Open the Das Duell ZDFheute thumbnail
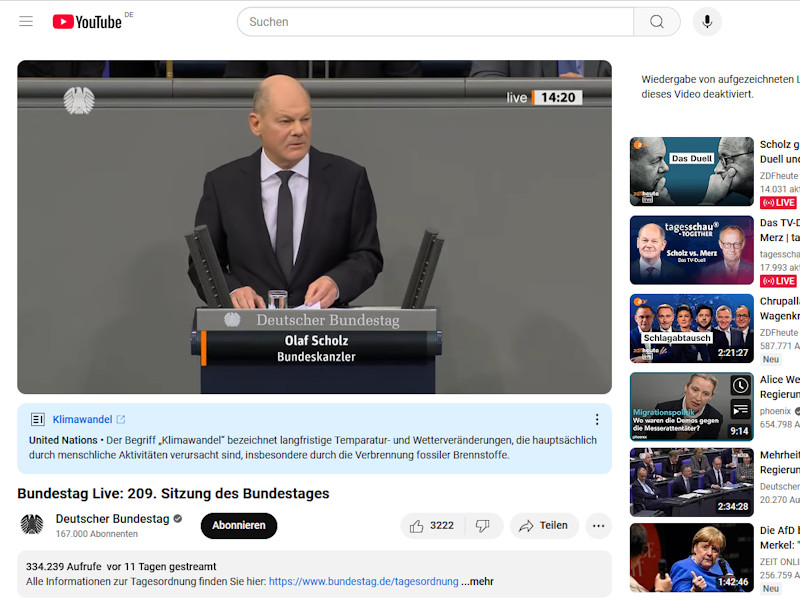This screenshot has height=600, width=800. click(691, 171)
